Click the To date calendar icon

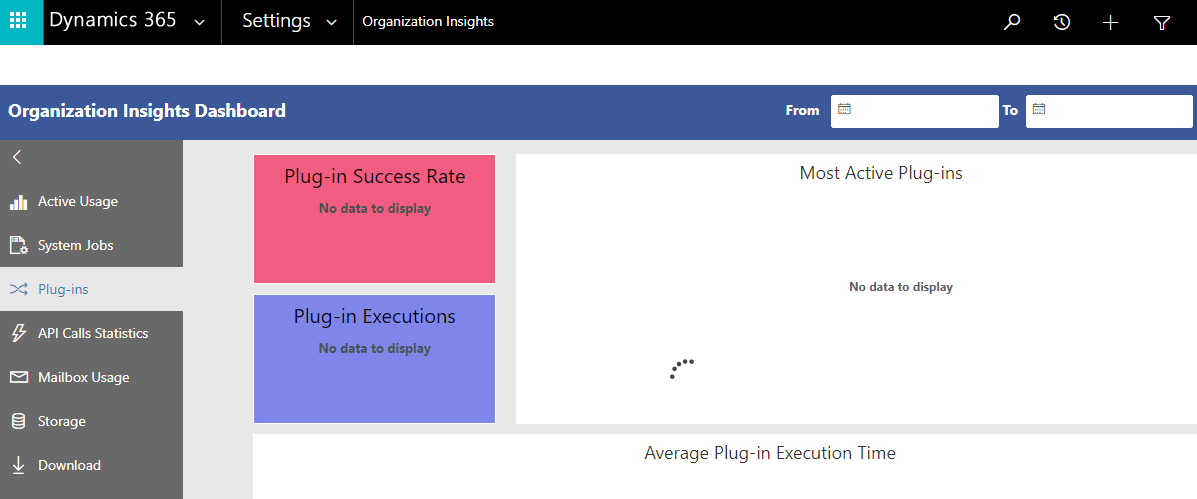click(1039, 110)
